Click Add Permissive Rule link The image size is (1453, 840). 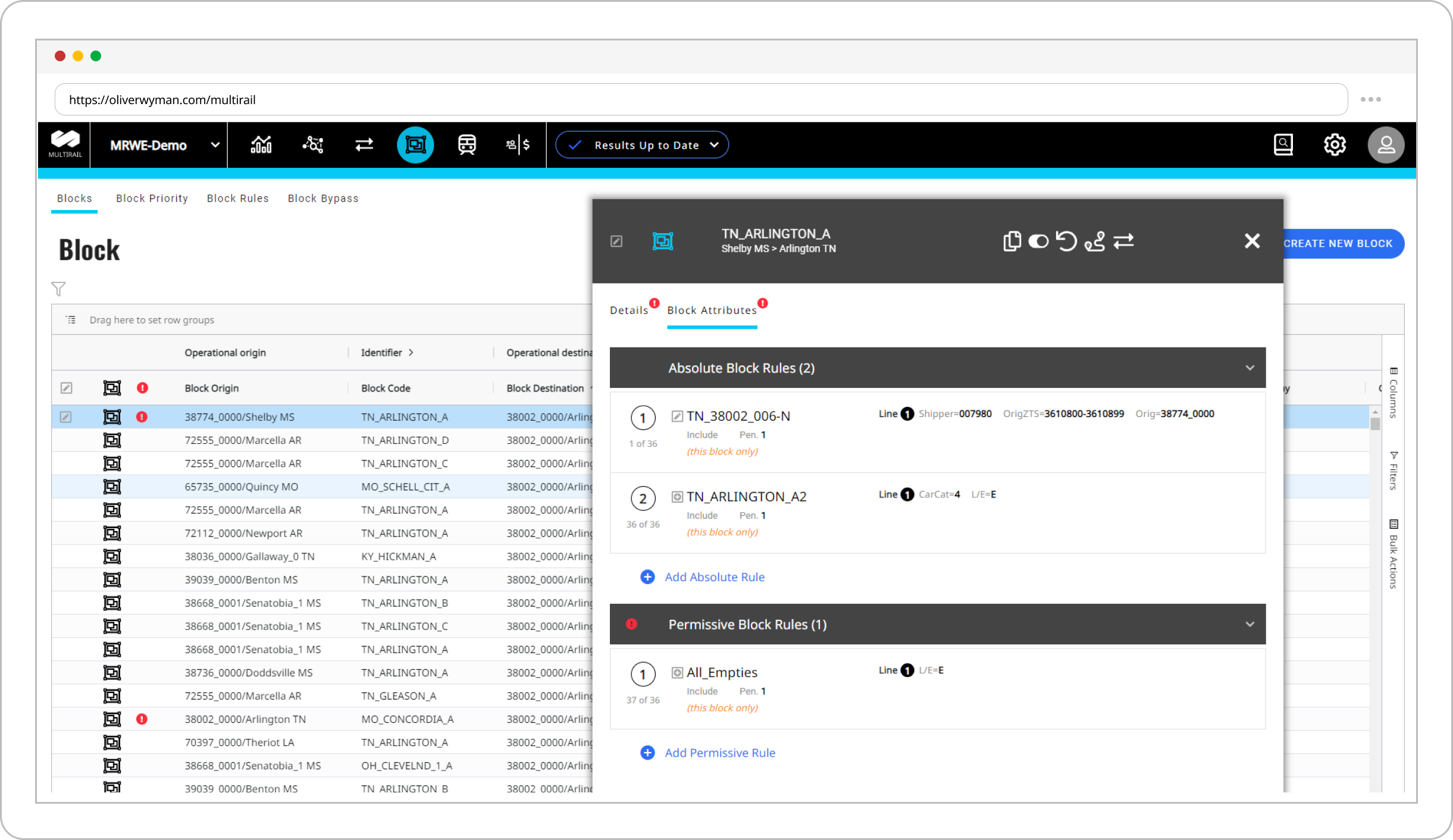[720, 753]
